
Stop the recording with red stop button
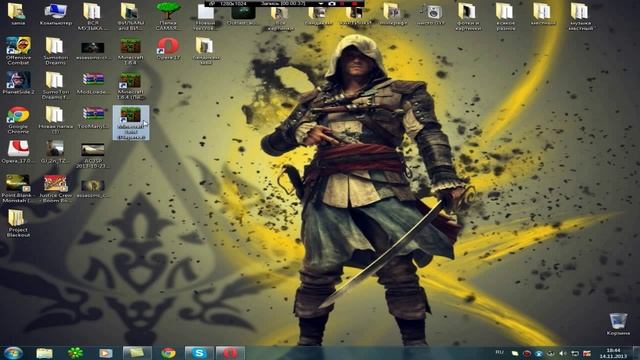tap(354, 3)
